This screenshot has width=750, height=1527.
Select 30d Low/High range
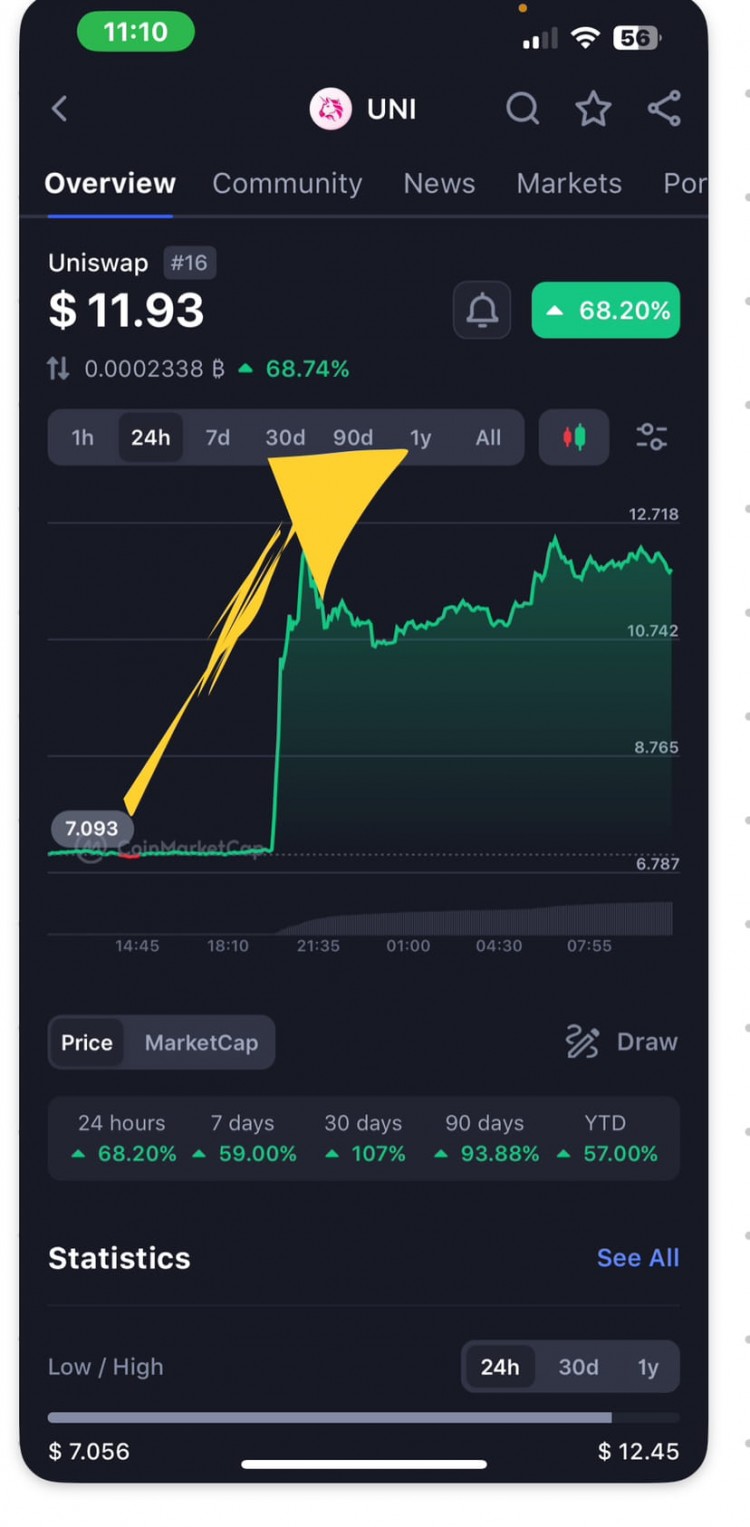coord(578,1367)
